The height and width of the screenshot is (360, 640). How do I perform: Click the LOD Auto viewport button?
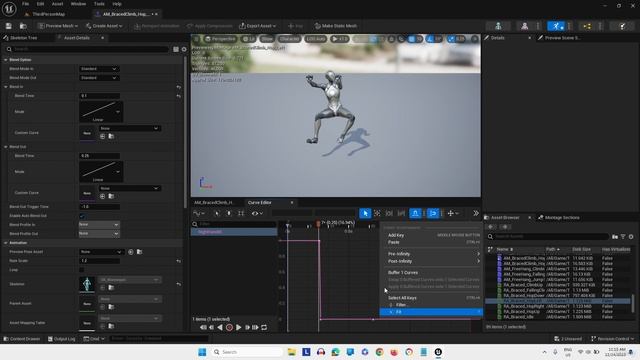coord(316,39)
